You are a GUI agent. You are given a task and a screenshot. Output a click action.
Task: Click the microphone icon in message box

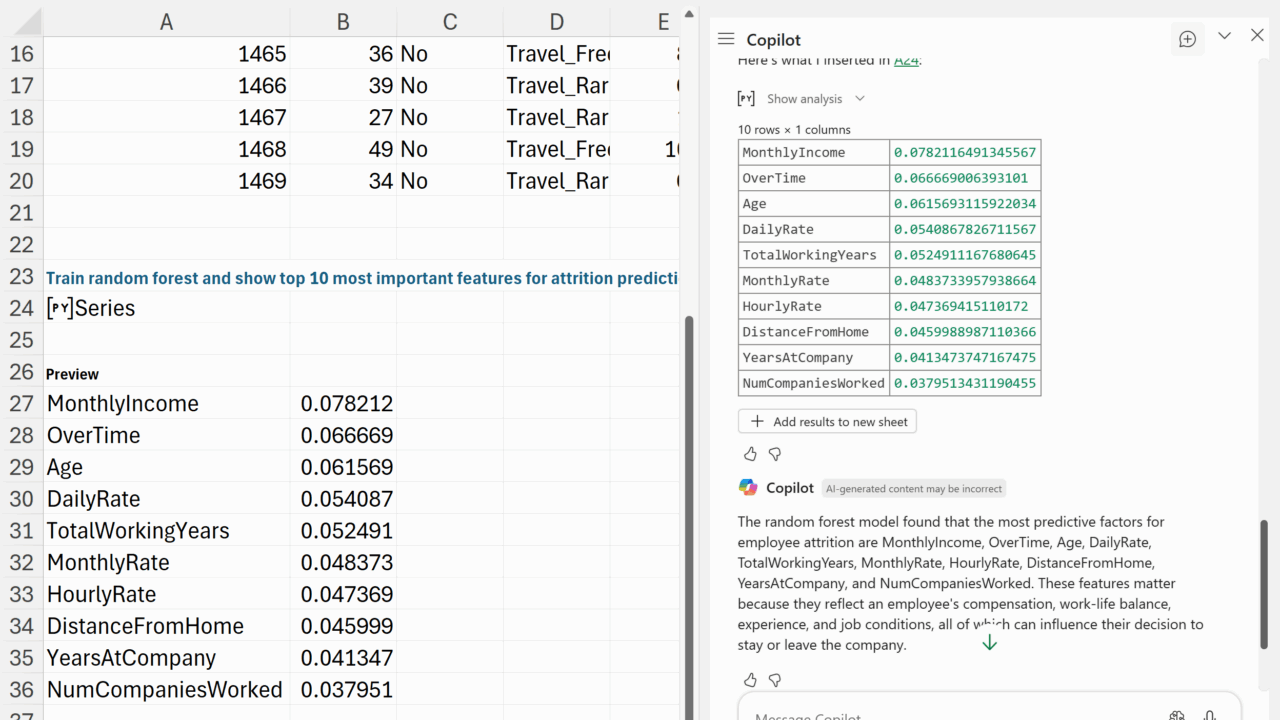pos(1210,715)
